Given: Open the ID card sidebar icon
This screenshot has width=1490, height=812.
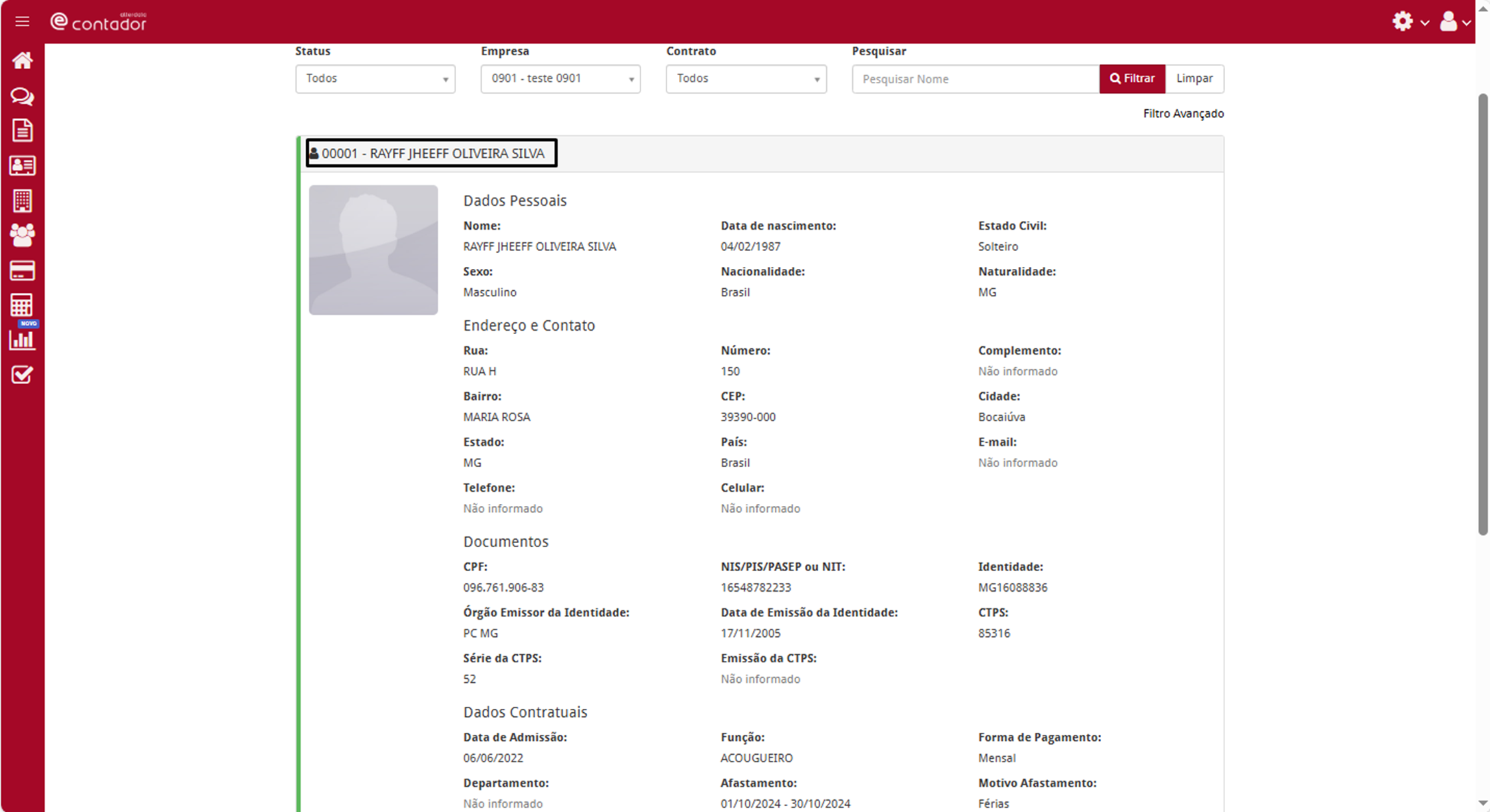Looking at the screenshot, I should [22, 166].
